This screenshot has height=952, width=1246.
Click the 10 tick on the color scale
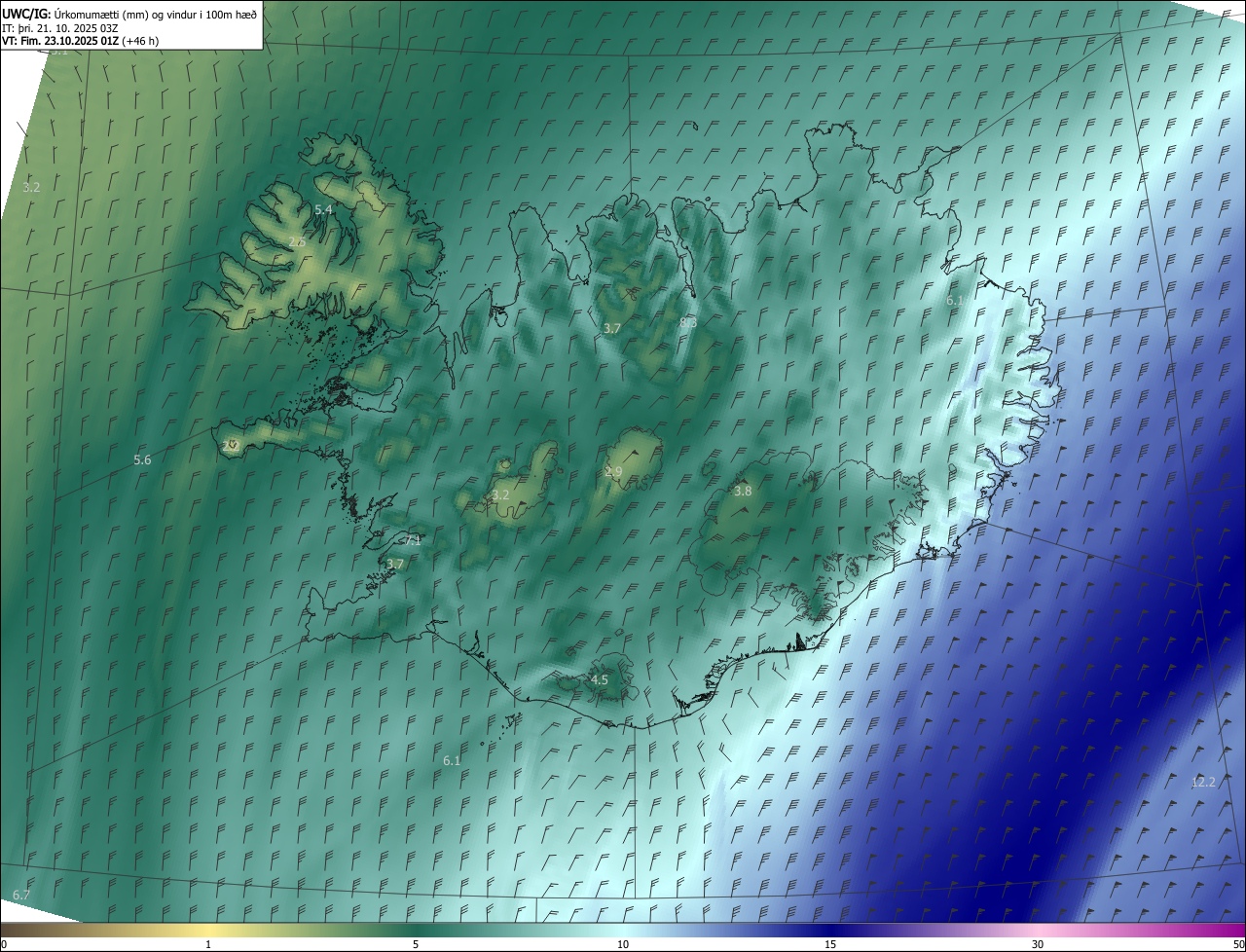click(x=623, y=944)
